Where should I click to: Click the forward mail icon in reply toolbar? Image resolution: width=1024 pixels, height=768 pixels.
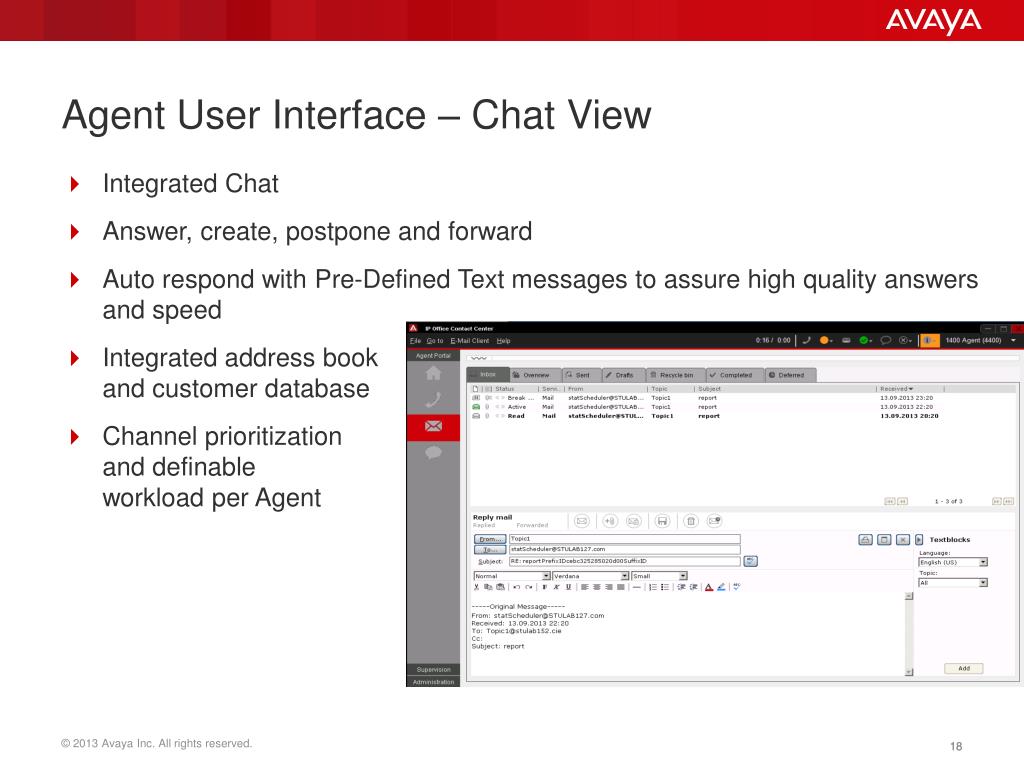(633, 521)
